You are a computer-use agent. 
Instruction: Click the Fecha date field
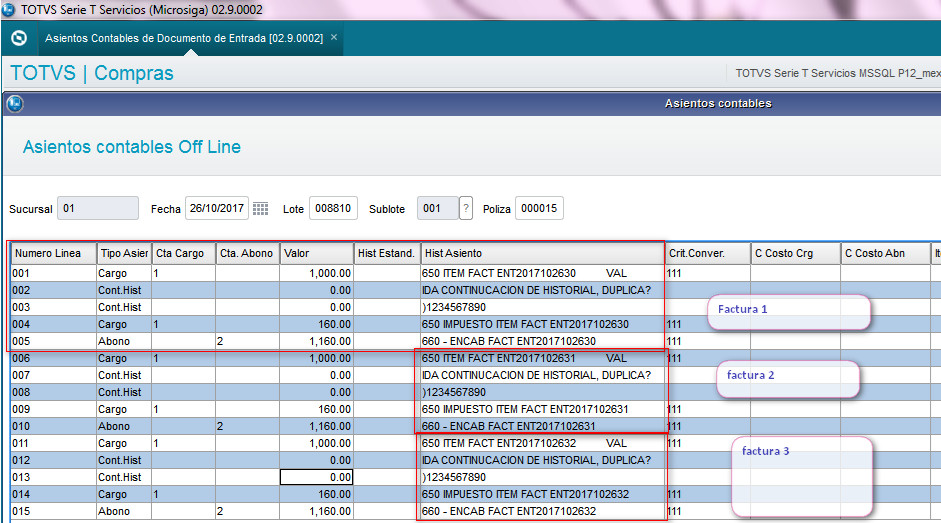[217, 208]
